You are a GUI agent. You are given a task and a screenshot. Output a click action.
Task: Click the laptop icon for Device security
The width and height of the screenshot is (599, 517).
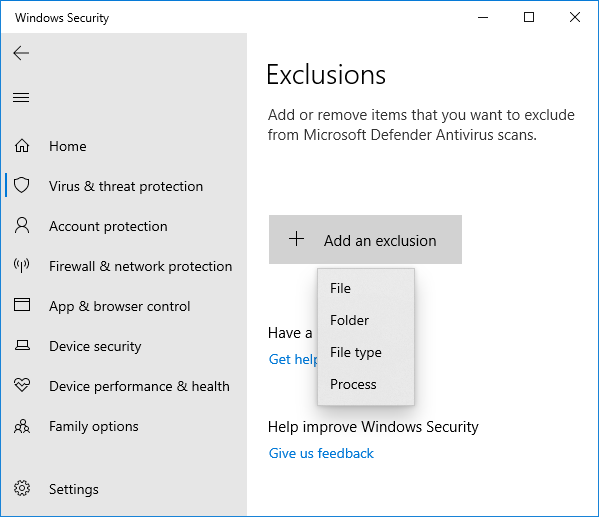click(x=22, y=345)
